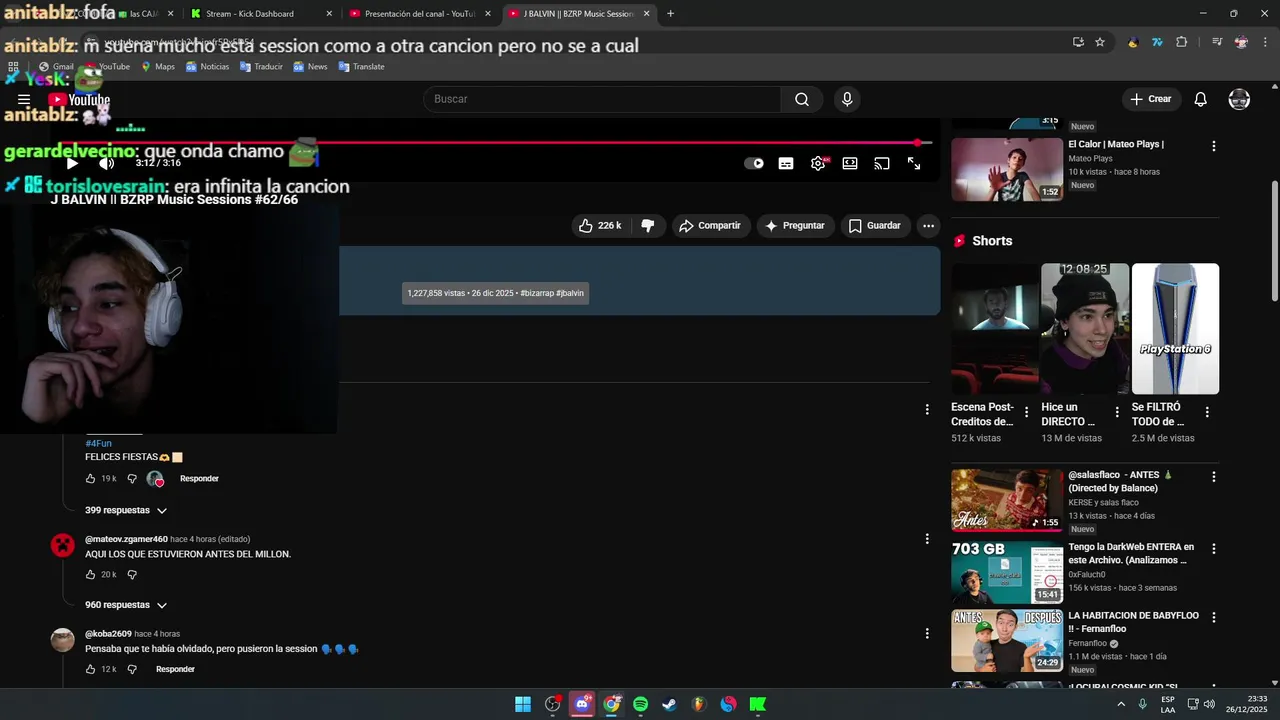
Task: Open the #4Fun hashtag link
Action: (x=98, y=443)
